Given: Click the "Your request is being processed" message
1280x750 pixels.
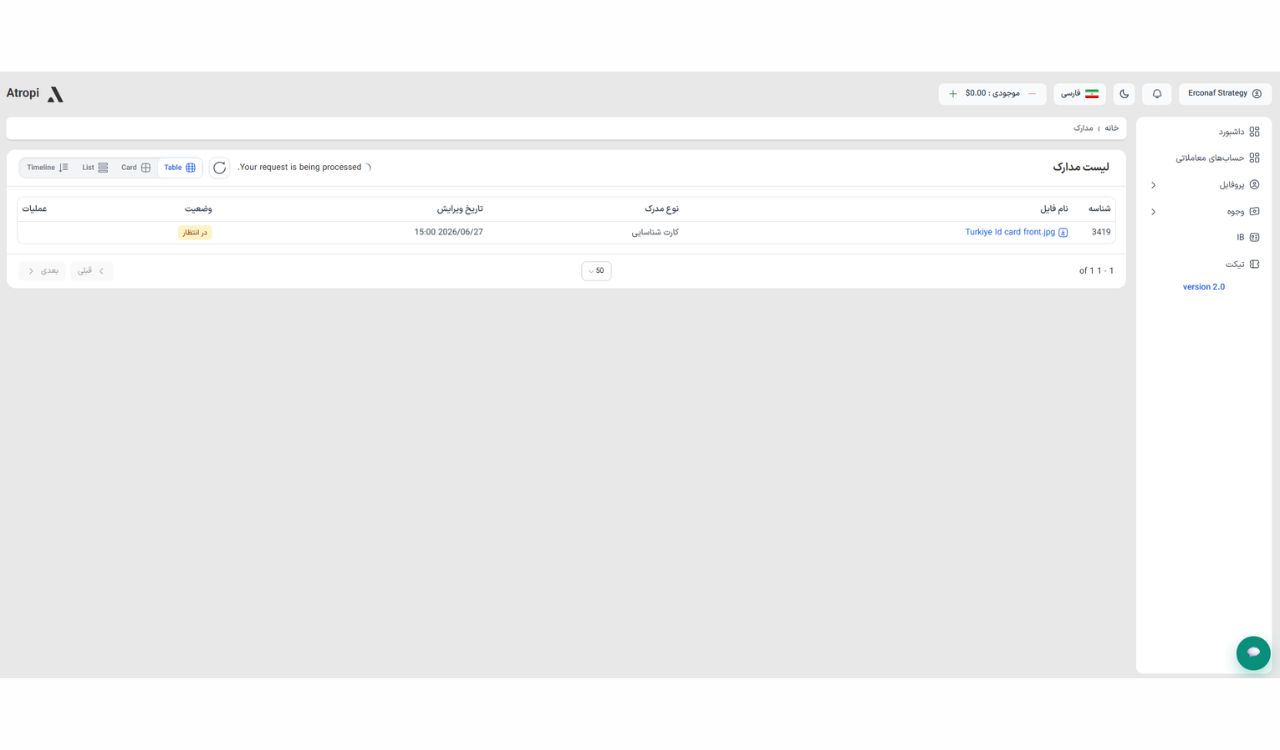Looking at the screenshot, I should (x=300, y=168).
